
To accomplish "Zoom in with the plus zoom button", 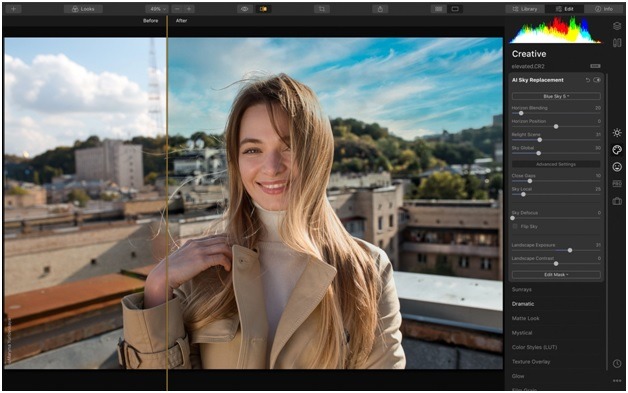I will coord(189,9).
